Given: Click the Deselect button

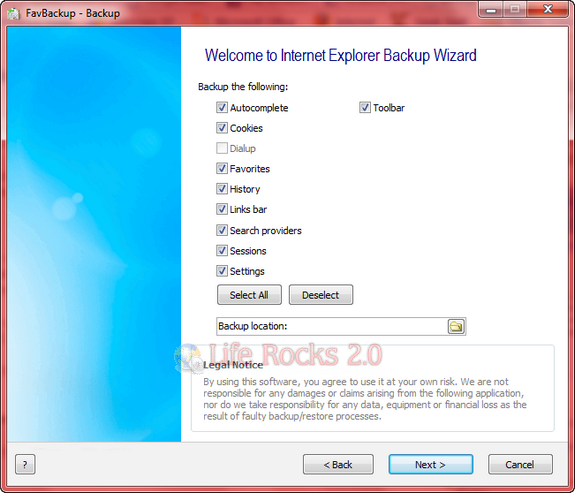Looking at the screenshot, I should pos(321,295).
